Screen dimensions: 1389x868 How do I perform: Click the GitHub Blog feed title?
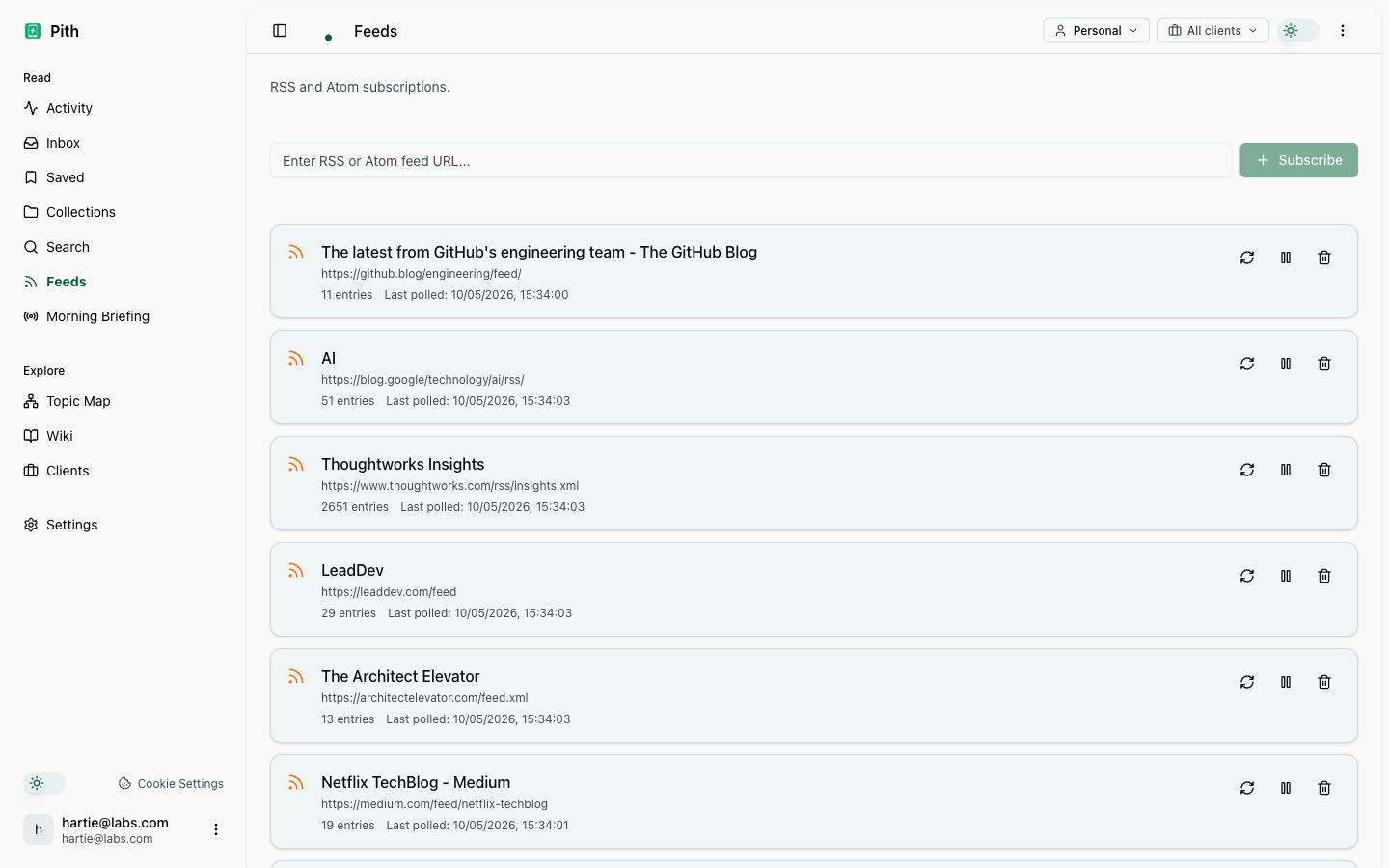[x=539, y=252]
